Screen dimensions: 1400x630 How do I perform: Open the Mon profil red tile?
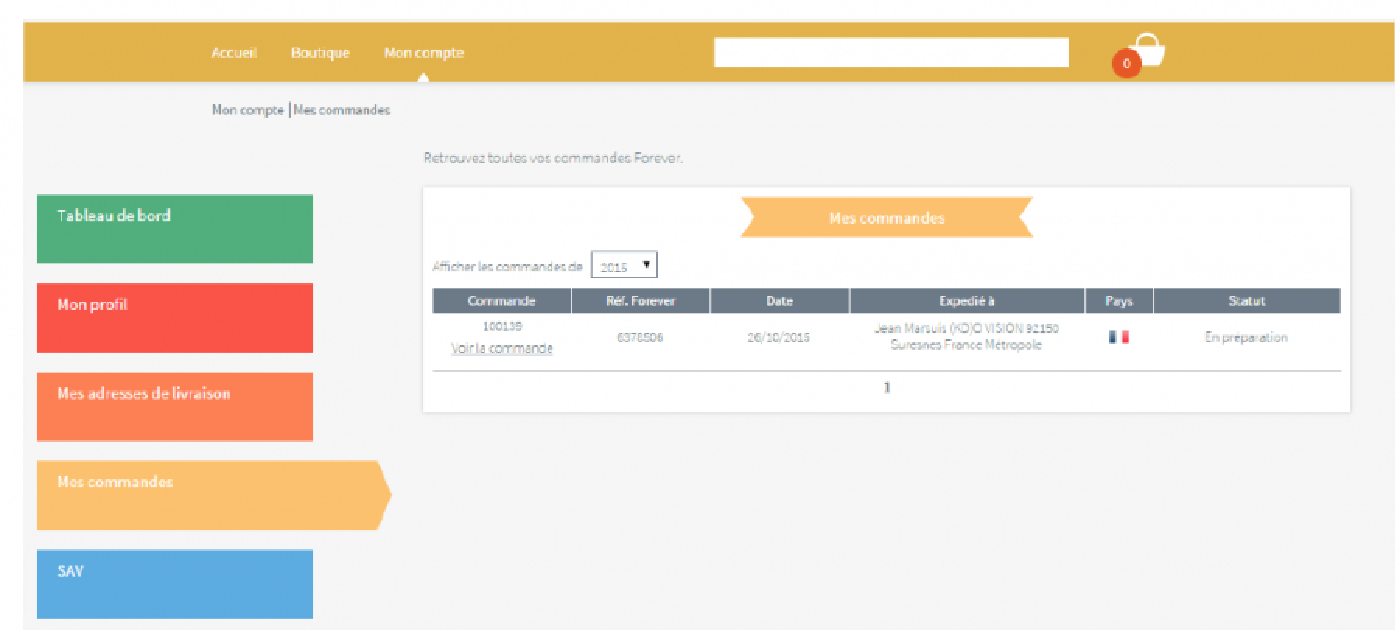point(175,318)
